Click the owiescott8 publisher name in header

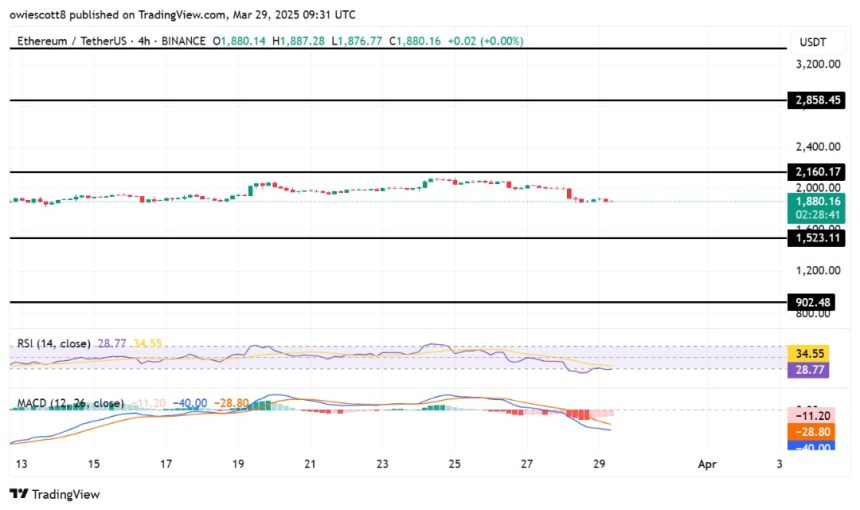tap(39, 14)
